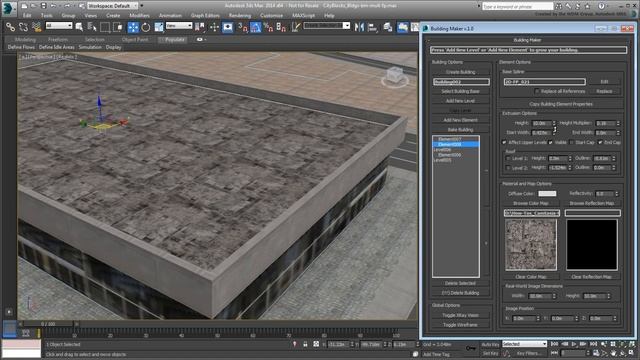The image size is (640, 360).
Task: Open the 3ds Max application menu logo
Action: [x=8, y=8]
